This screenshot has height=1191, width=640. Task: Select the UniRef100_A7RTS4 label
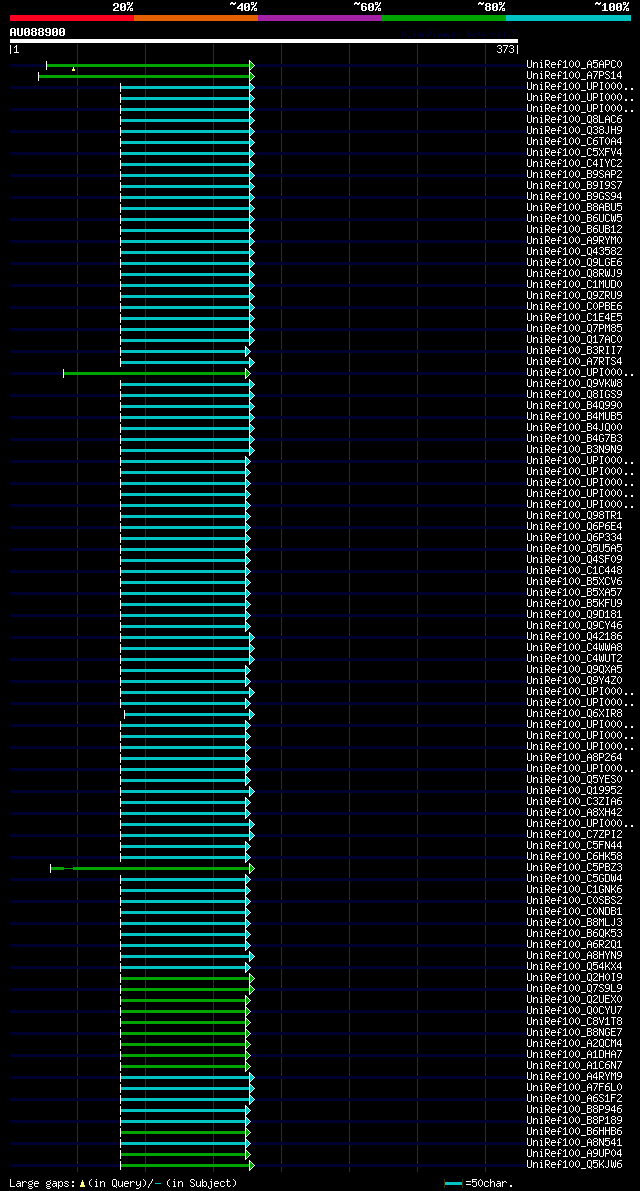point(574,362)
